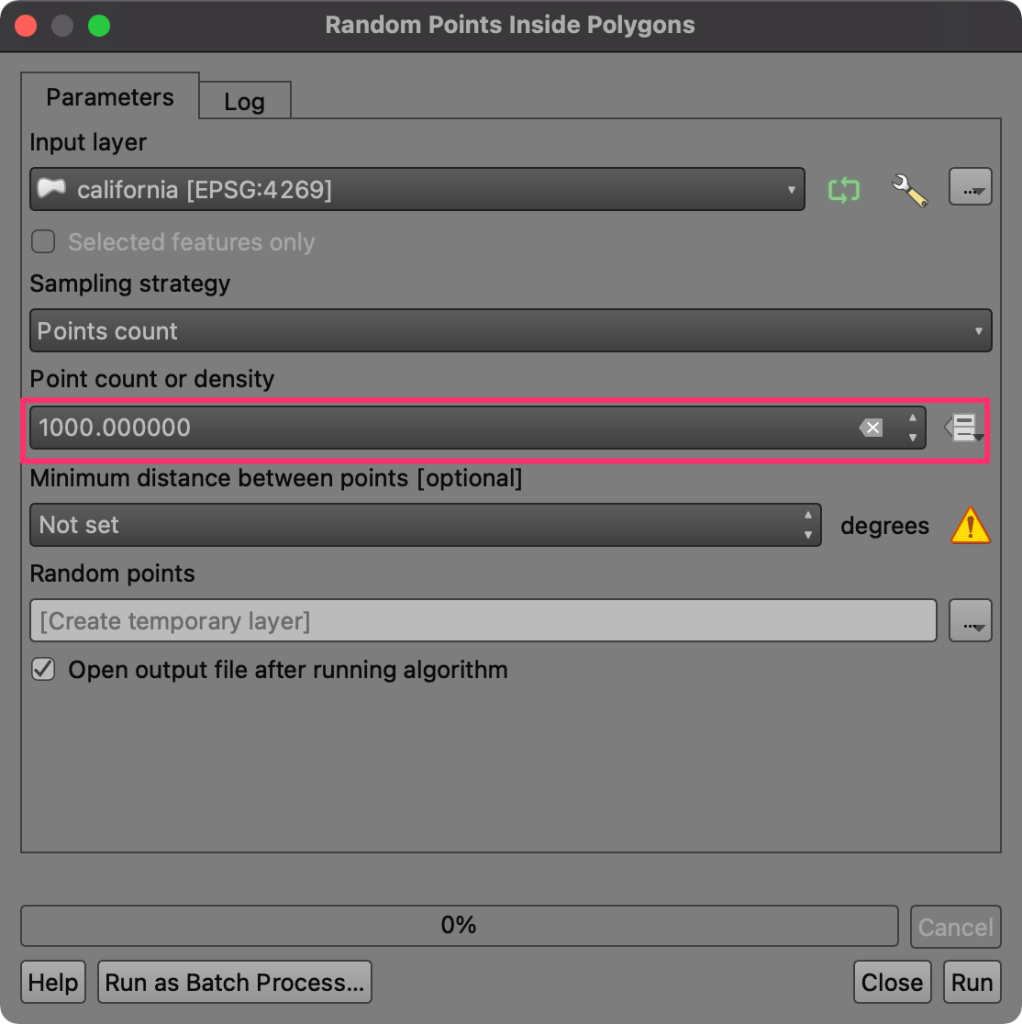Run the Random Points algorithm
Viewport: 1022px width, 1024px height.
[x=971, y=981]
